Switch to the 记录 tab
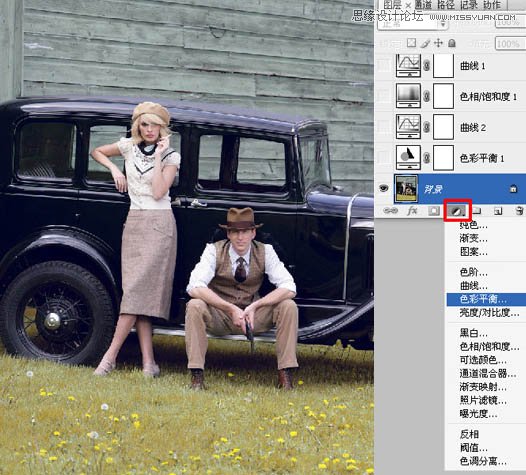This screenshot has width=526, height=475. 469,4
